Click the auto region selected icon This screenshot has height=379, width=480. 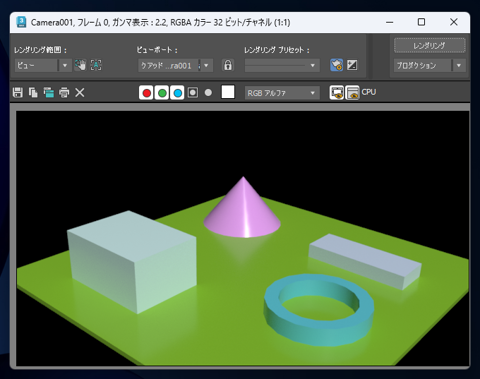[96, 65]
